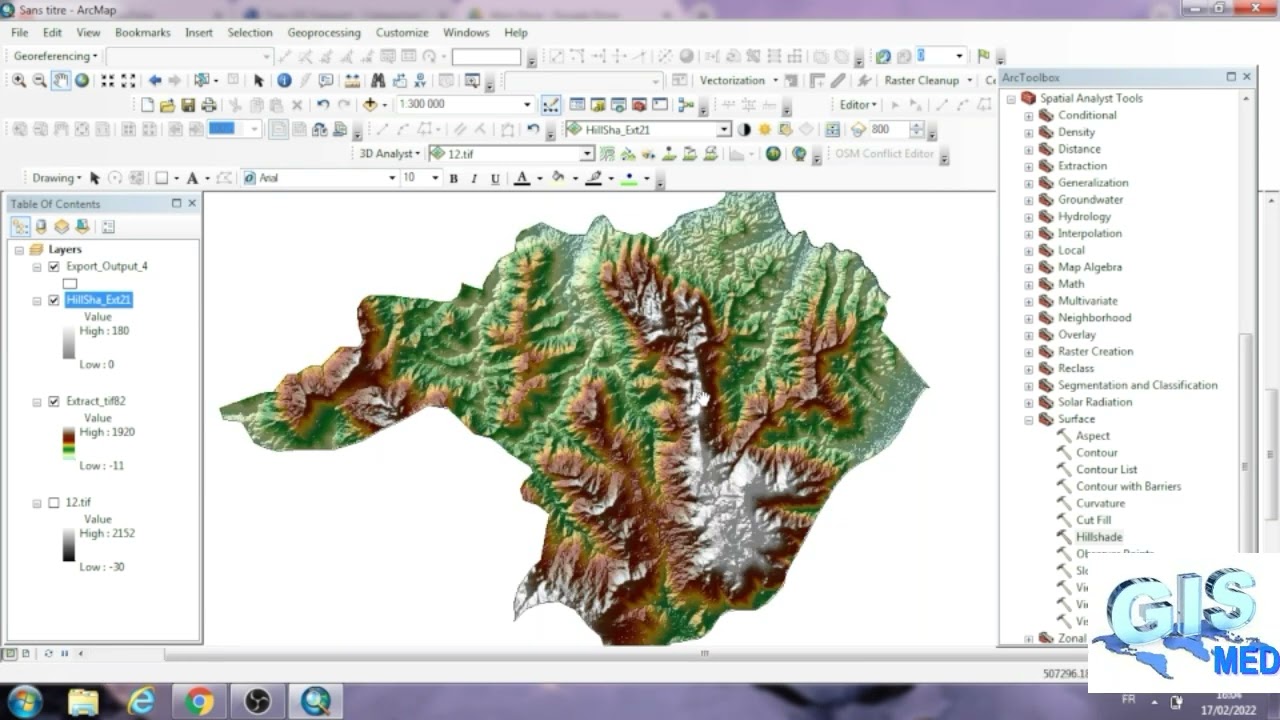Open the Selection menu
1280x720 pixels.
tap(250, 33)
